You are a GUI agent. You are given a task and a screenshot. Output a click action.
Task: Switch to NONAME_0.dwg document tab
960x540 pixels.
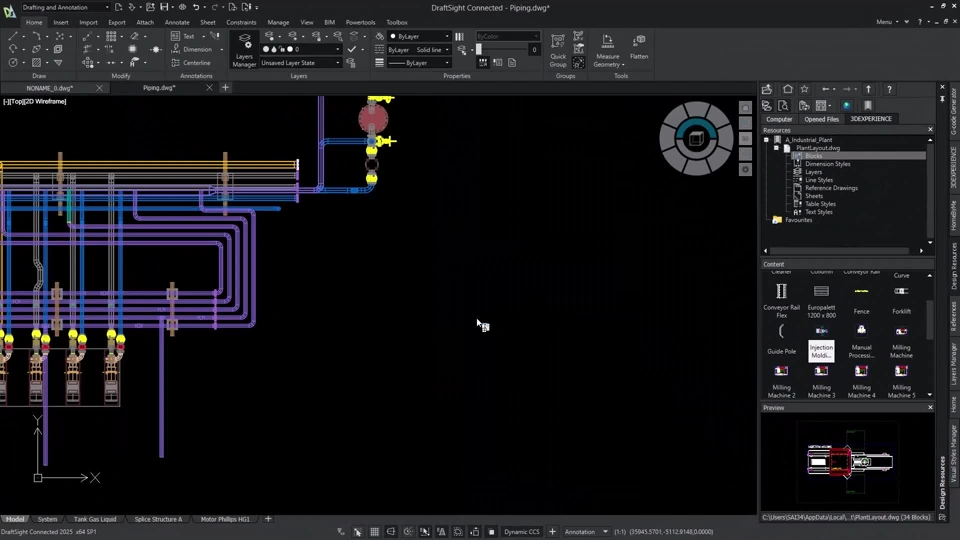tap(50, 88)
